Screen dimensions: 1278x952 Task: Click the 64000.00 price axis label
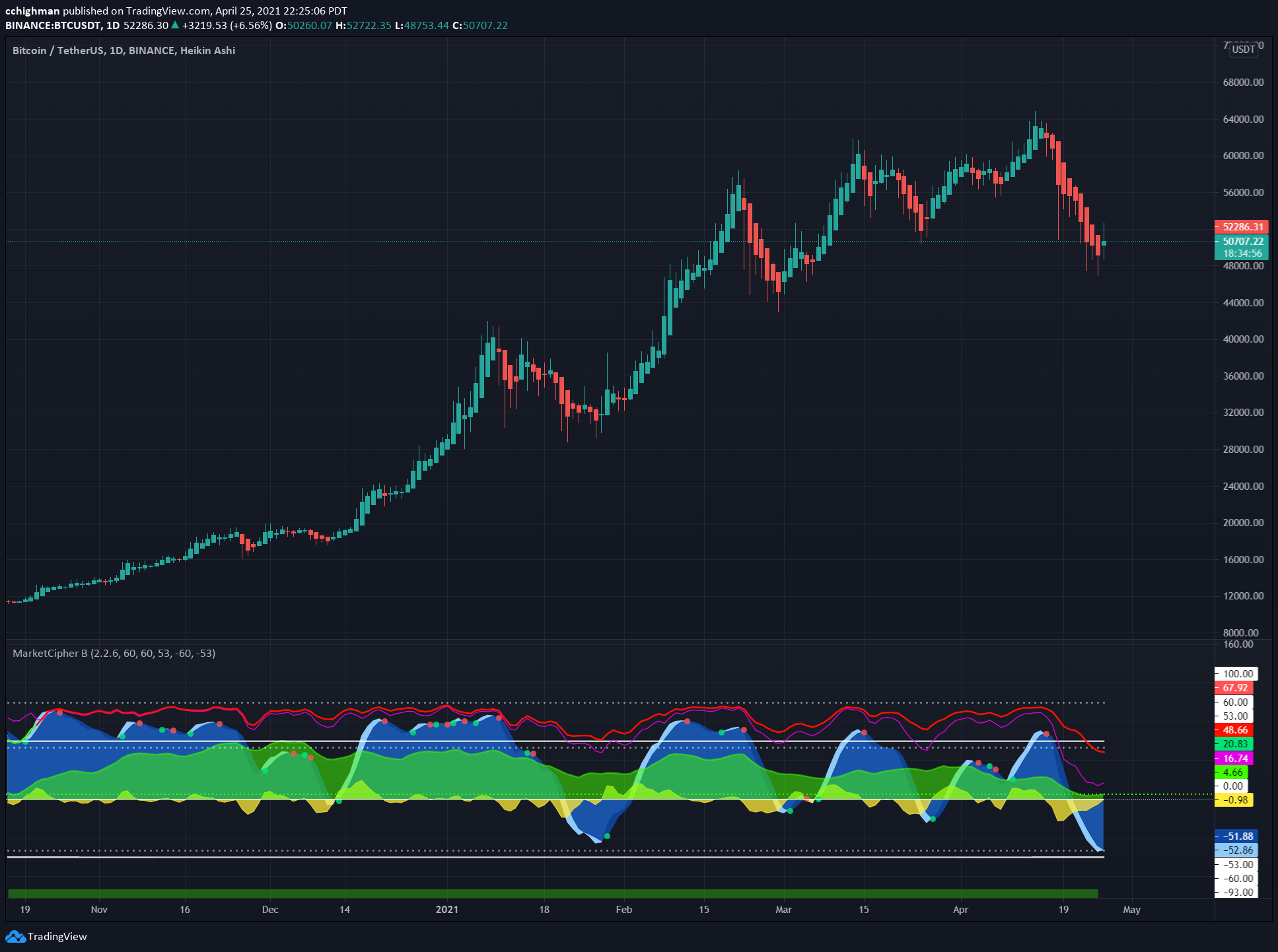coord(1243,119)
